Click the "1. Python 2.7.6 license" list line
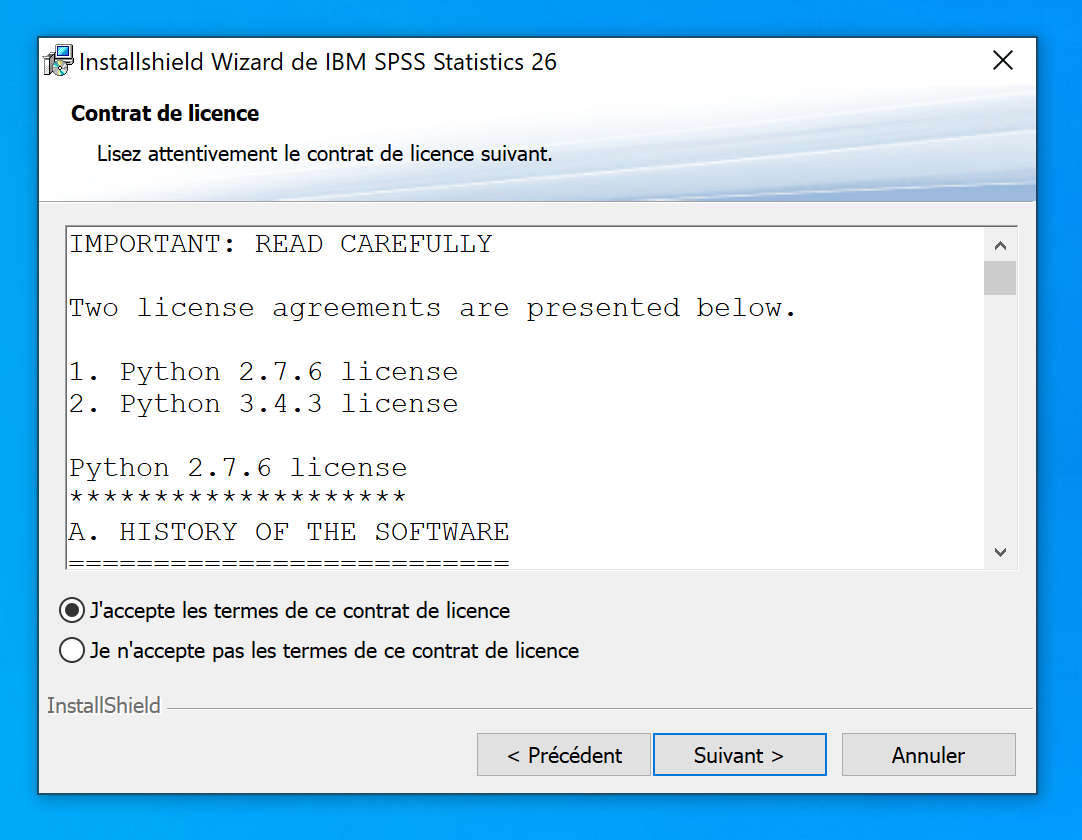 click(264, 372)
